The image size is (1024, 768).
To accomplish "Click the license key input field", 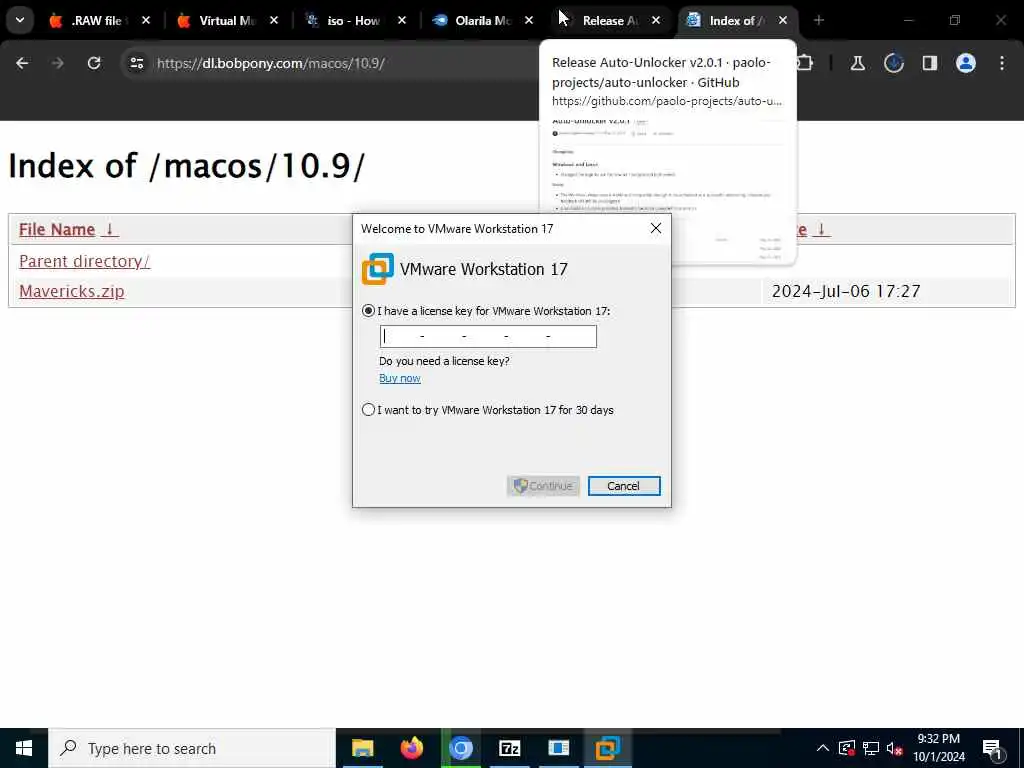I will [x=488, y=336].
